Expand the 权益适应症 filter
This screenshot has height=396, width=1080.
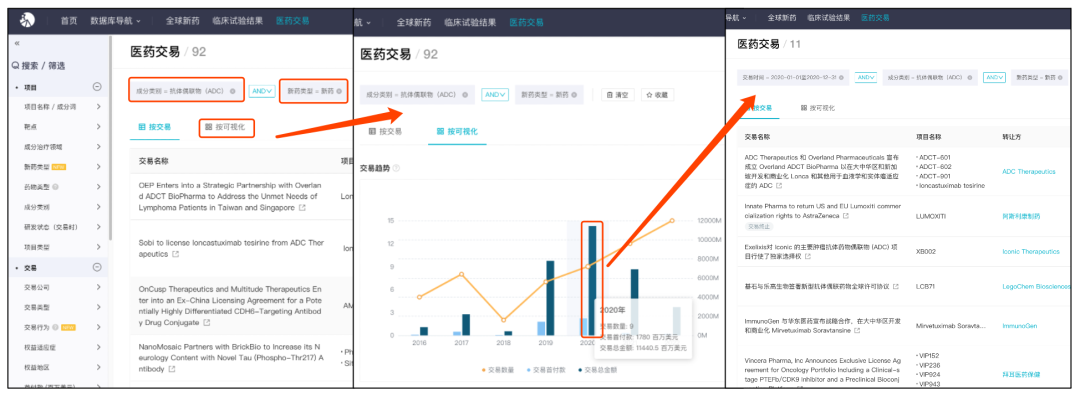pyautogui.click(x=98, y=347)
